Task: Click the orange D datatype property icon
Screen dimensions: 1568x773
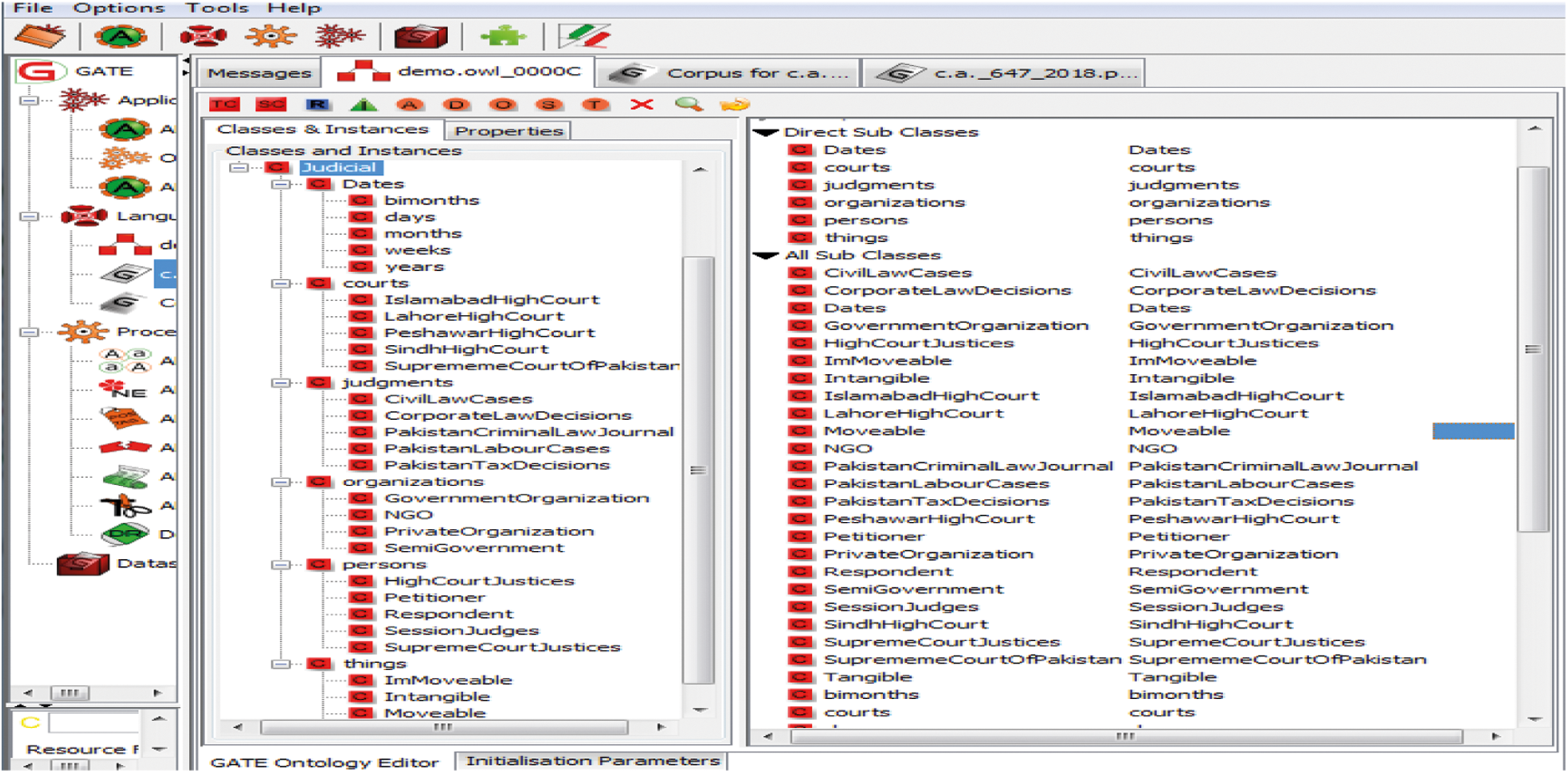Action: (456, 105)
